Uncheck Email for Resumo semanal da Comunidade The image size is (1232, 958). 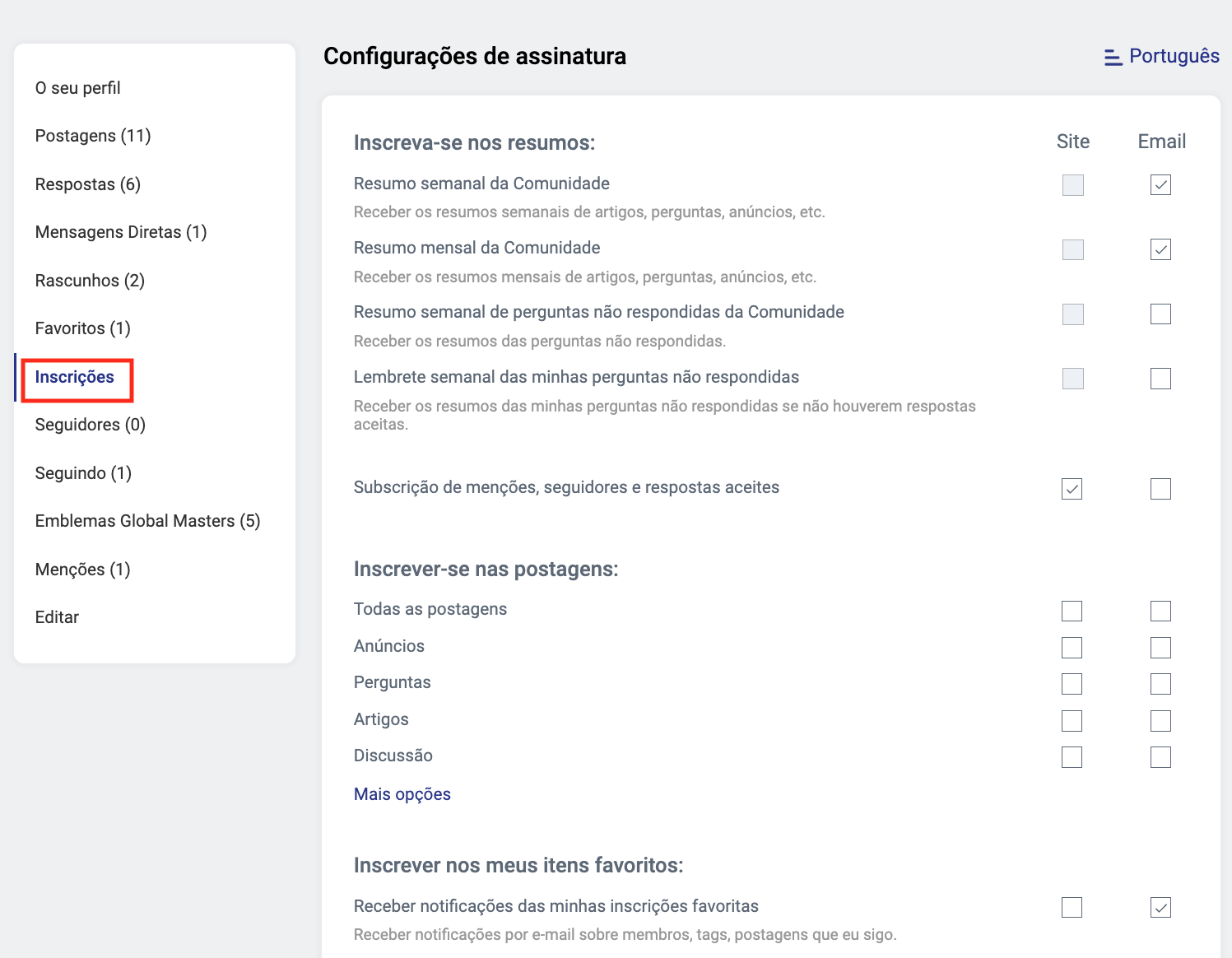tap(1160, 185)
